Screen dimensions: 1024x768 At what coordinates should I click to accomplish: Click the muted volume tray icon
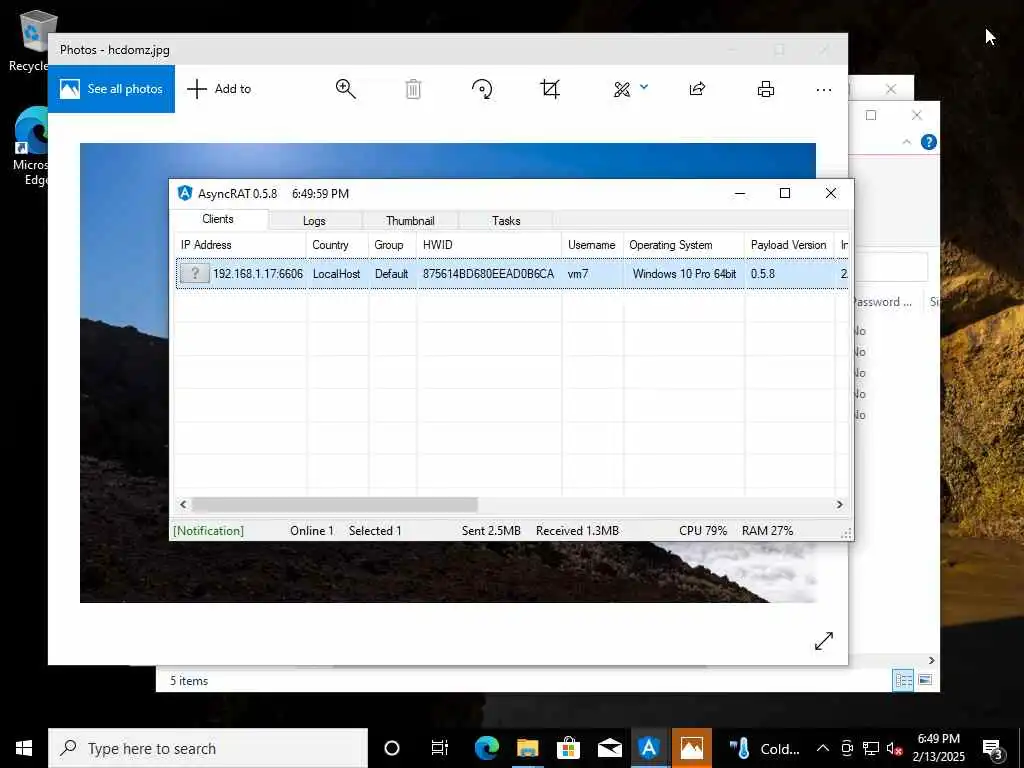tap(895, 748)
